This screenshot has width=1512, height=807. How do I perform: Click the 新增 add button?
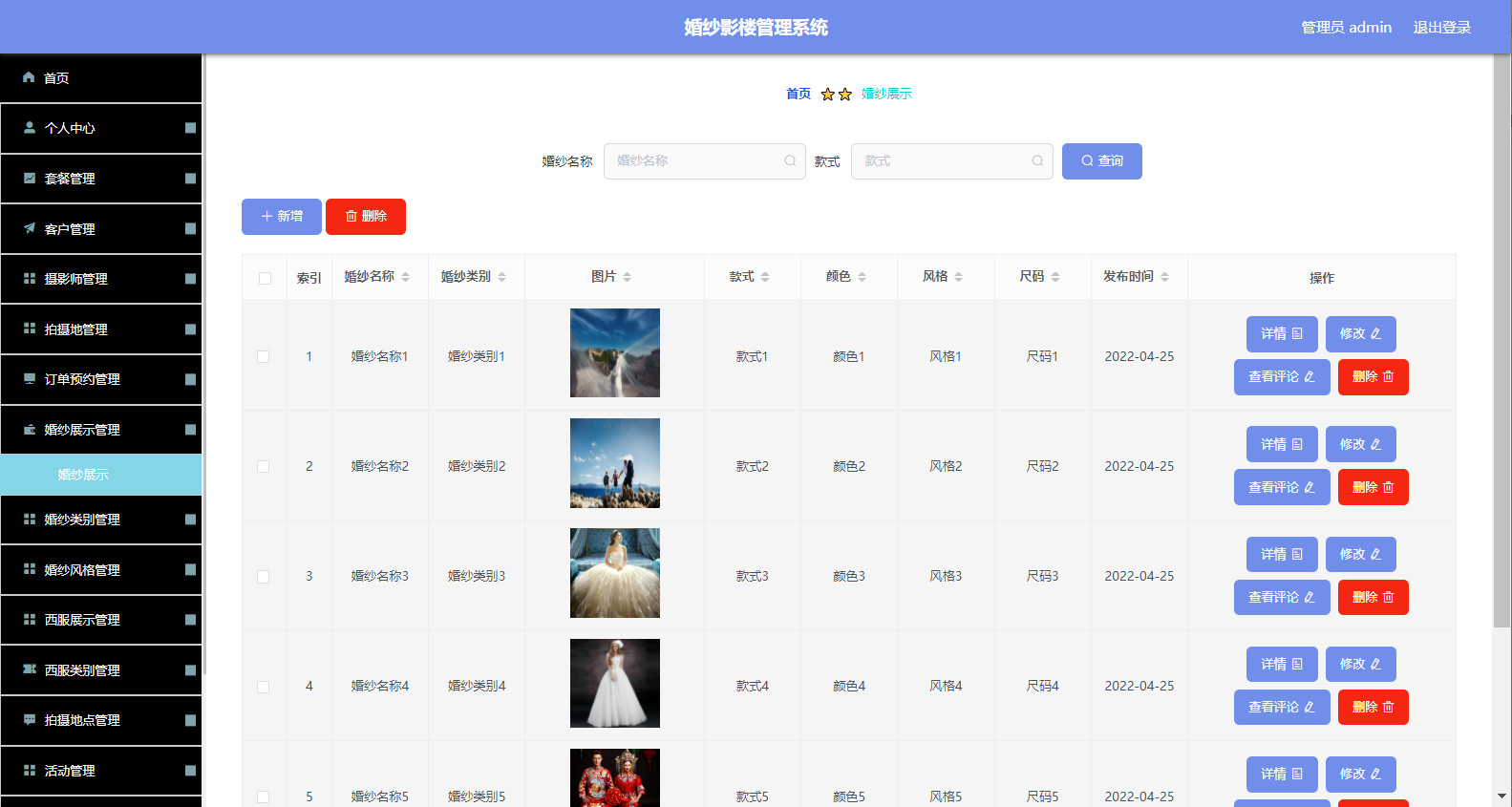tap(282, 217)
